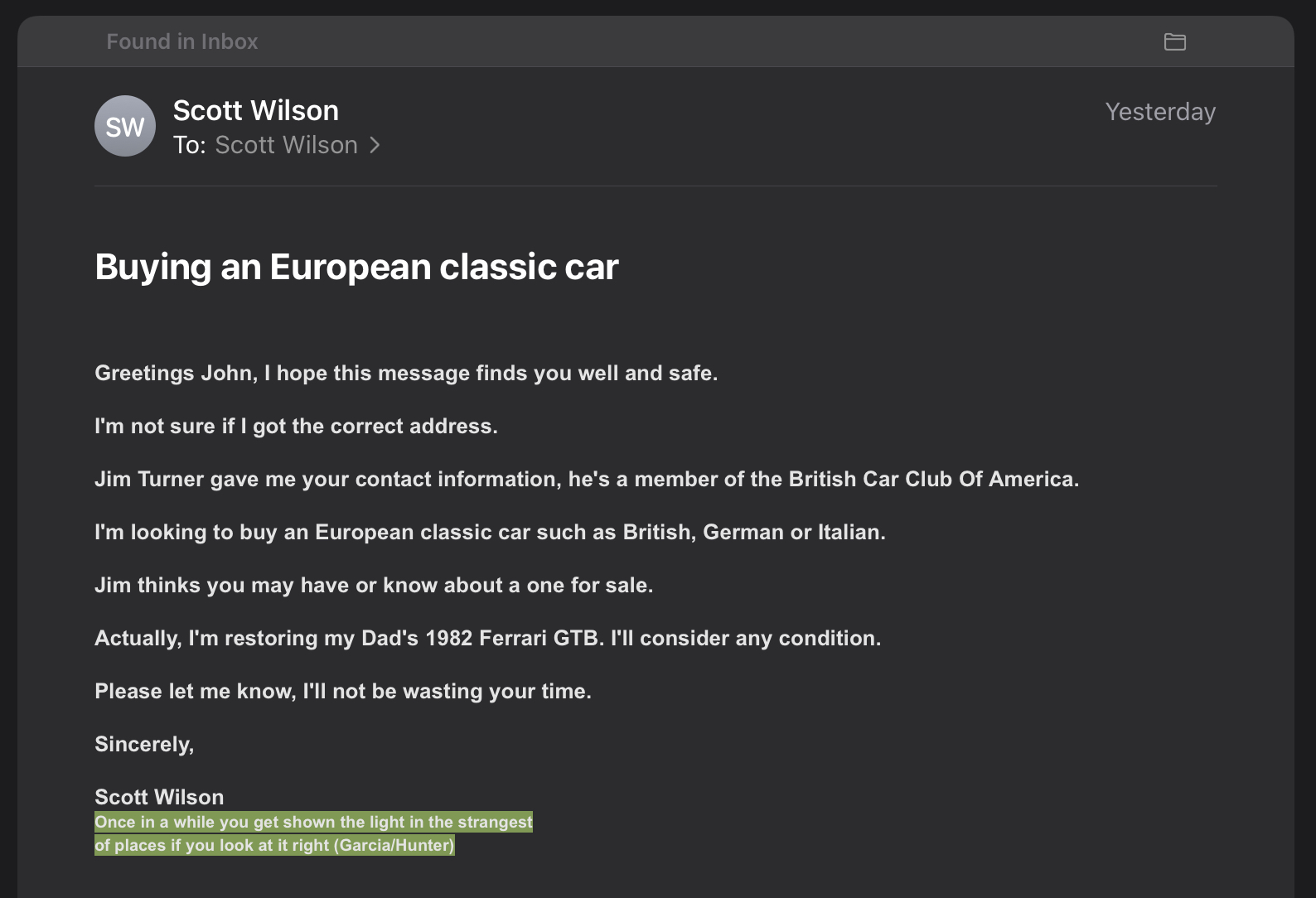Viewport: 1316px width, 898px height.
Task: Open the mailbox folder icon in header
Action: point(1175,41)
